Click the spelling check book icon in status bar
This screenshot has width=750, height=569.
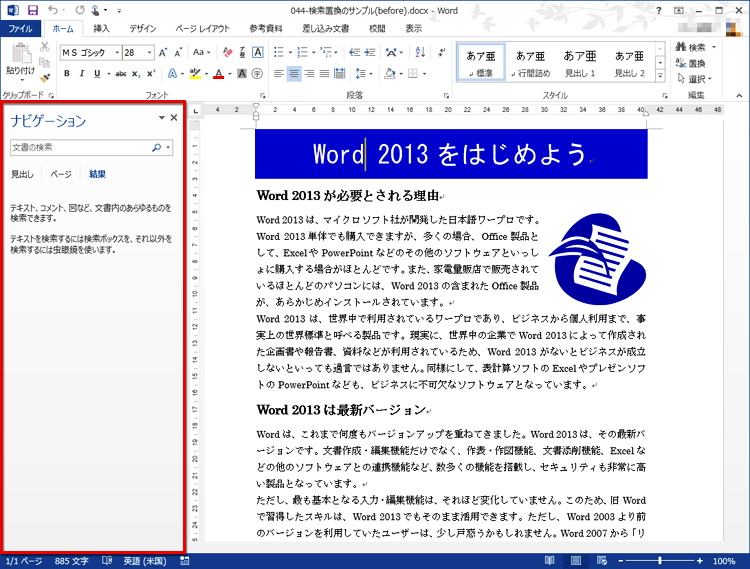click(x=107, y=560)
